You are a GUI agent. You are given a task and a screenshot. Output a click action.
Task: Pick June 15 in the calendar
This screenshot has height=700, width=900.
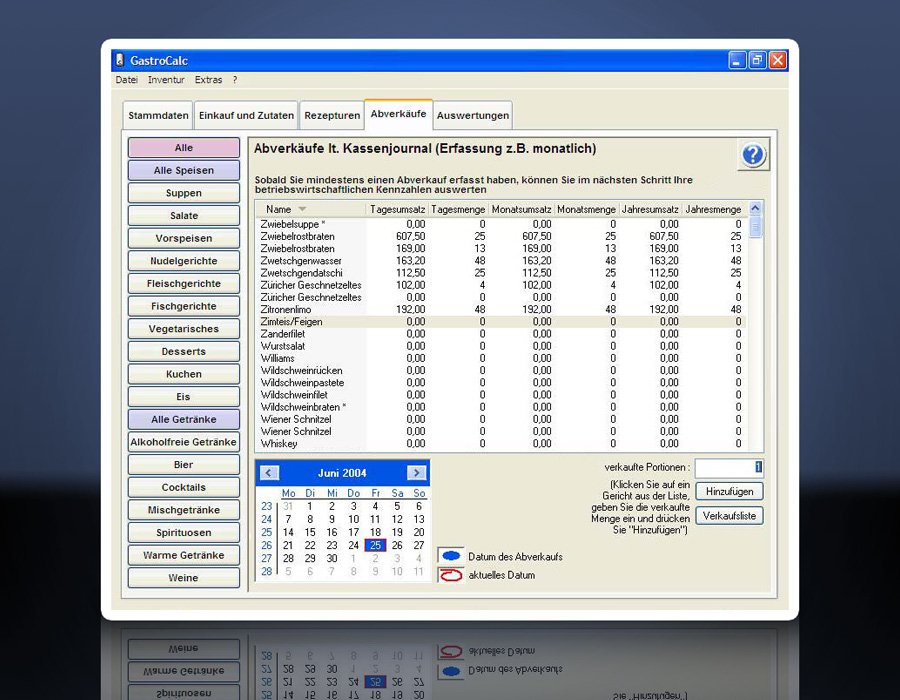(310, 532)
